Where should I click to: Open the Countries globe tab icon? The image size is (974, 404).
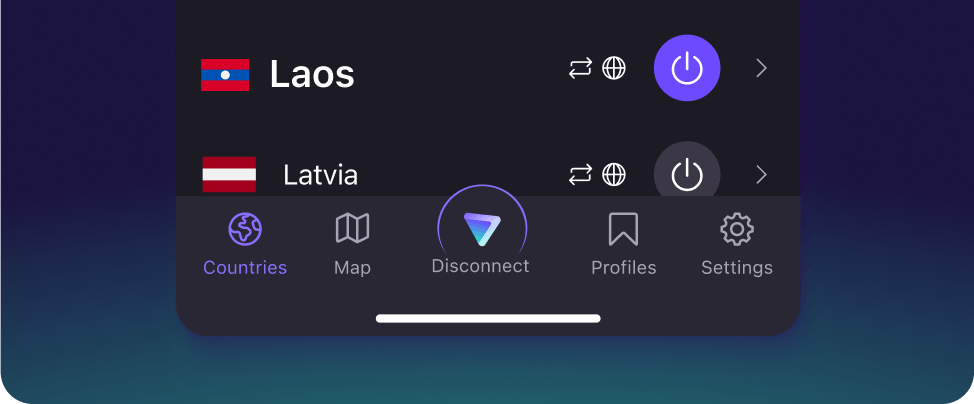pyautogui.click(x=245, y=229)
